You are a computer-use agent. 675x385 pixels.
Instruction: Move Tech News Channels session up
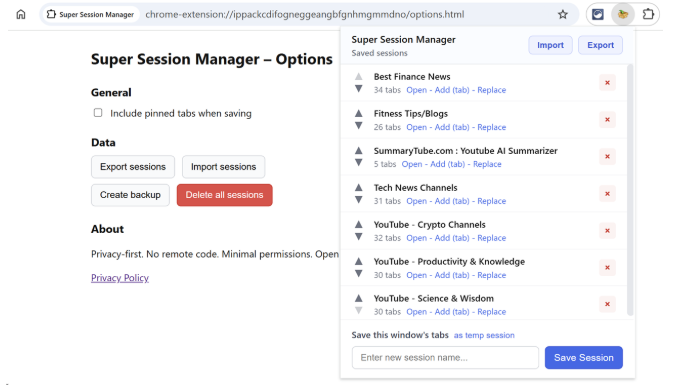coord(359,187)
